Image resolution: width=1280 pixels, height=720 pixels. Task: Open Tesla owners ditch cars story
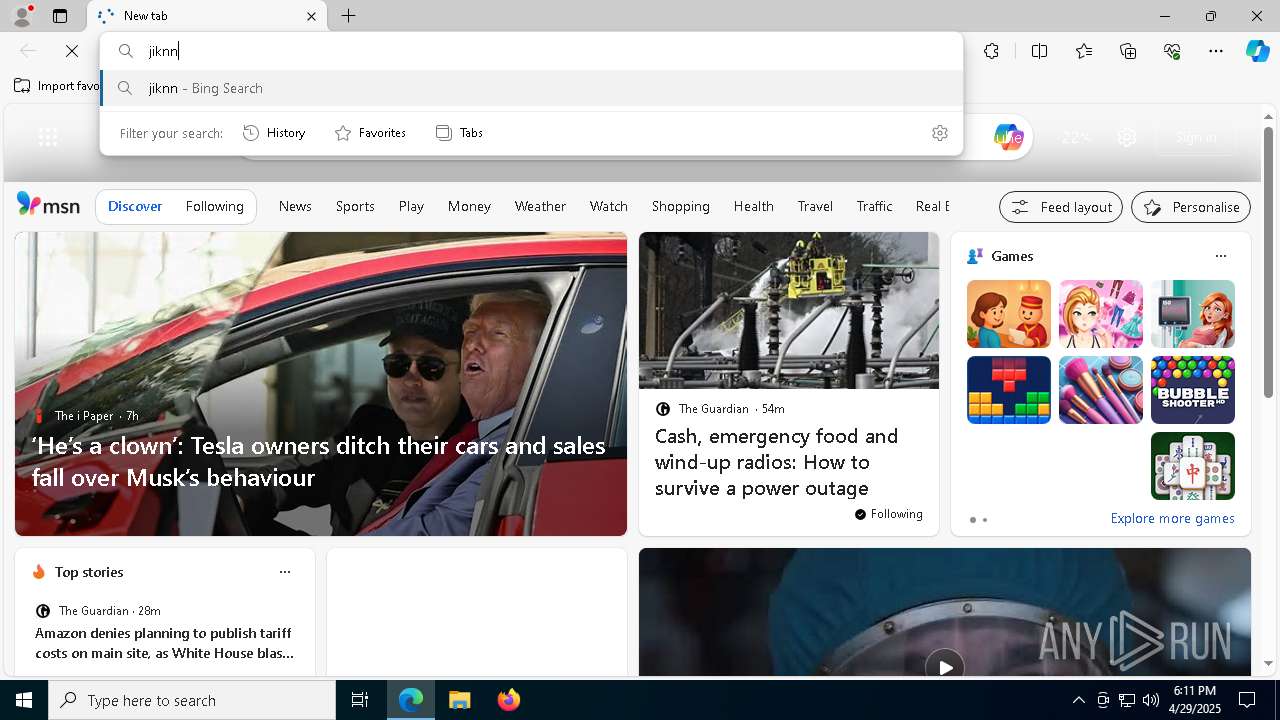pos(318,461)
